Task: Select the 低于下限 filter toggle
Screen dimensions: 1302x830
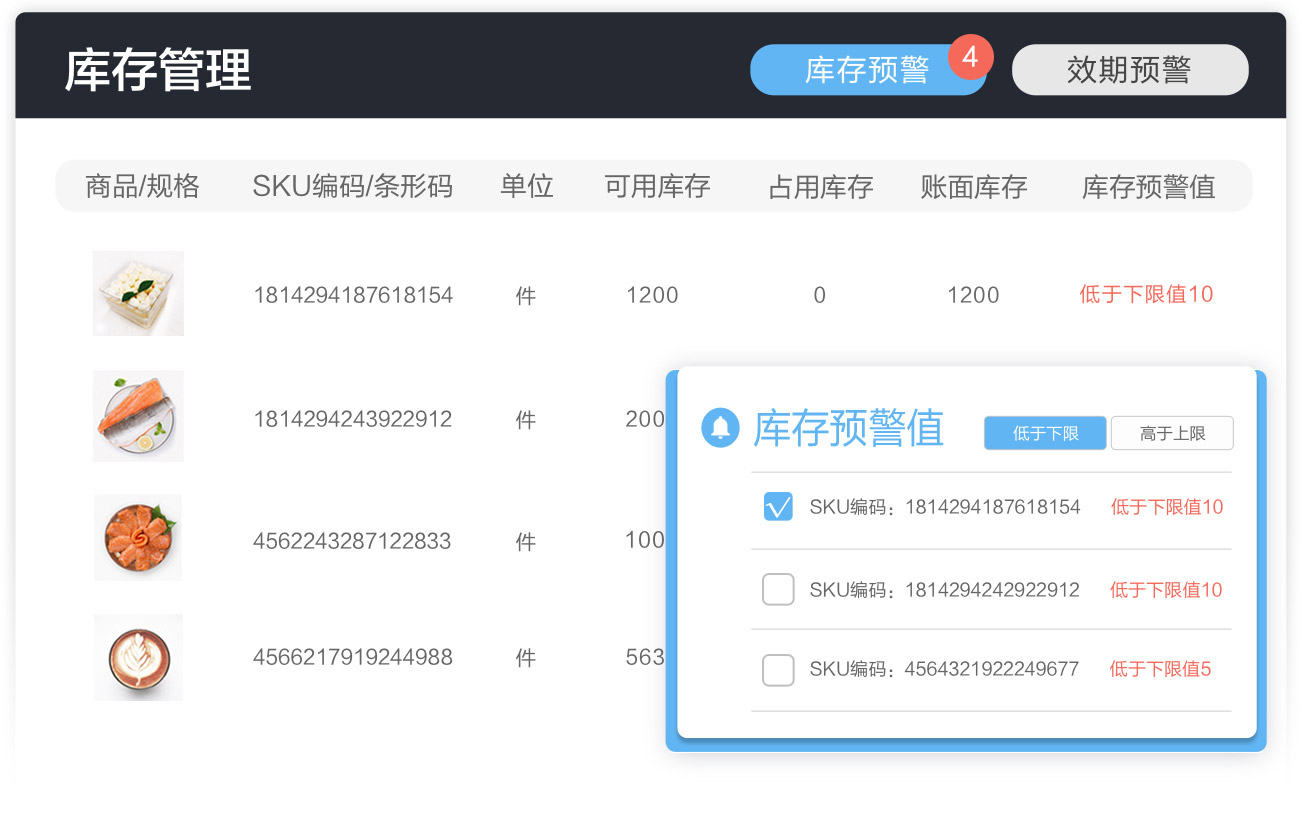Action: click(x=1044, y=432)
